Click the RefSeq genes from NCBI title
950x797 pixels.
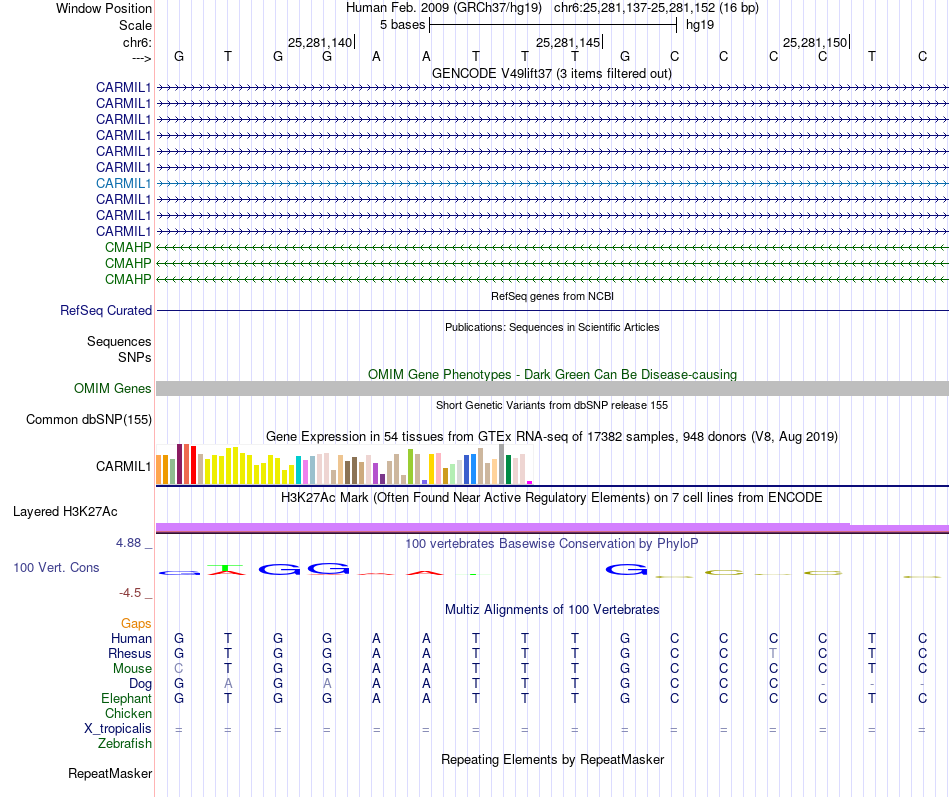tap(552, 296)
